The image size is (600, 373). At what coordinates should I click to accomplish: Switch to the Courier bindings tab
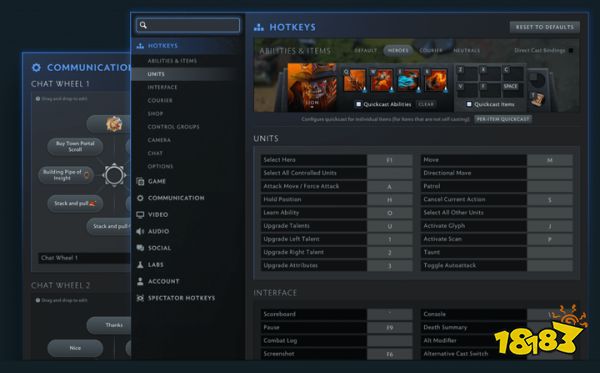(x=431, y=50)
